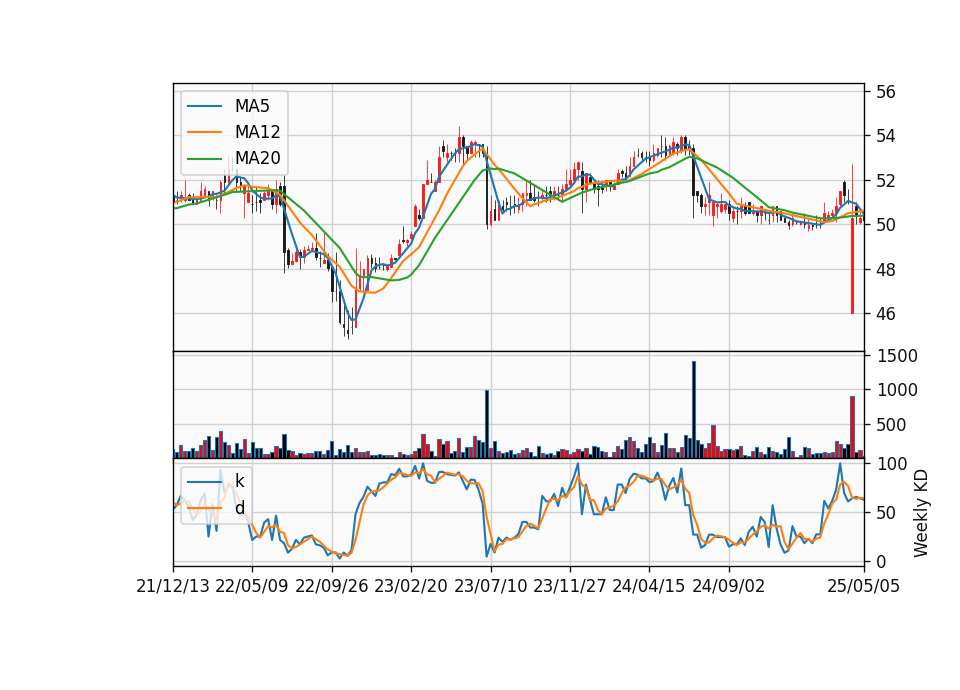
Task: Click price axis label 48
Action: click(885, 269)
